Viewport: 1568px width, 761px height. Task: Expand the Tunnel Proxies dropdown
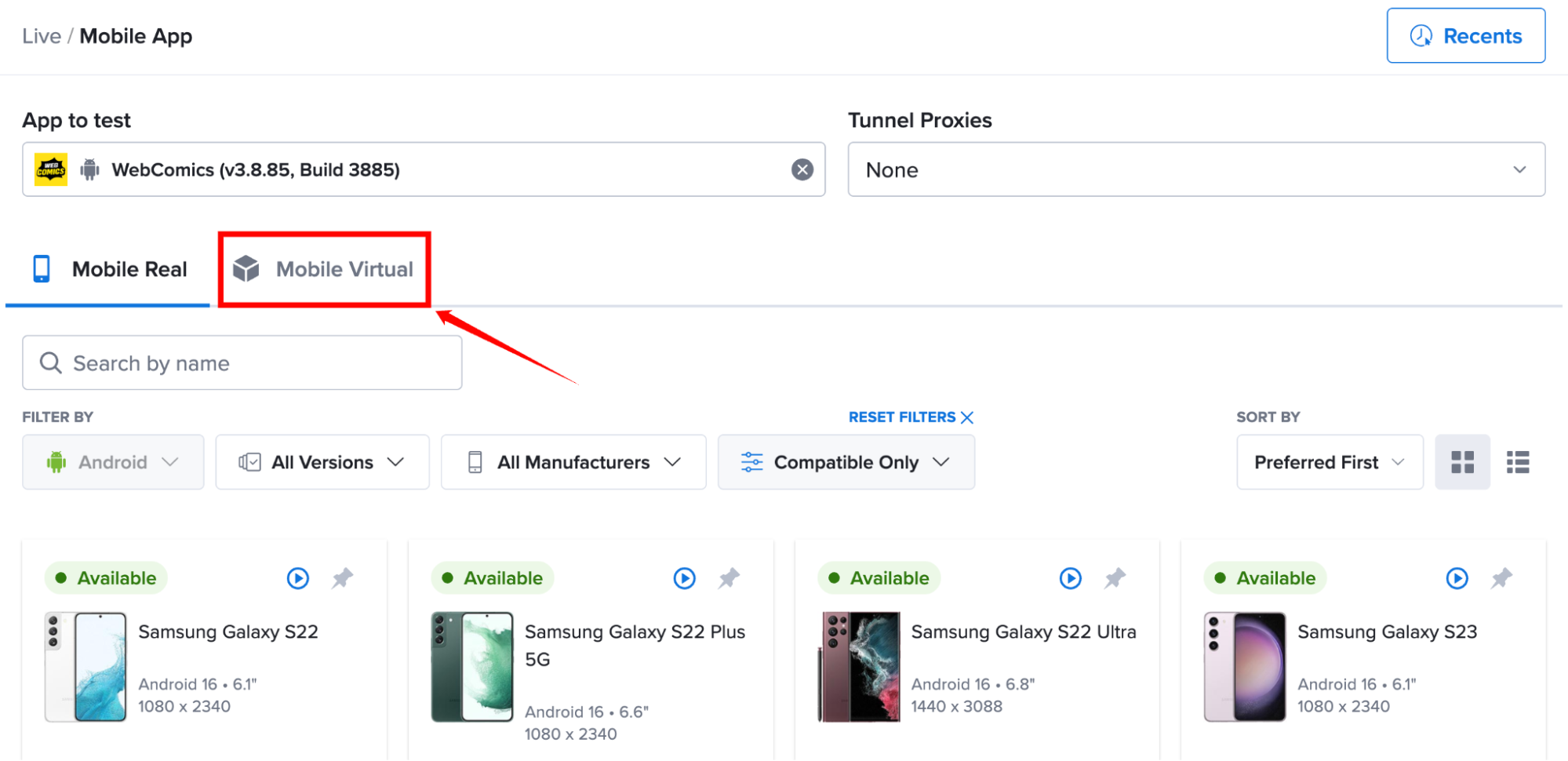[1196, 169]
